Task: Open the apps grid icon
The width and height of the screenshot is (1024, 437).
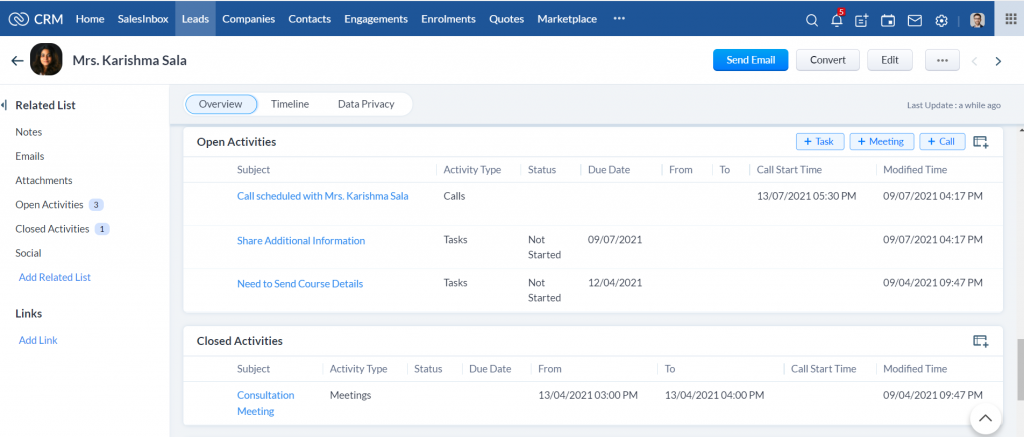Action: pos(1010,19)
